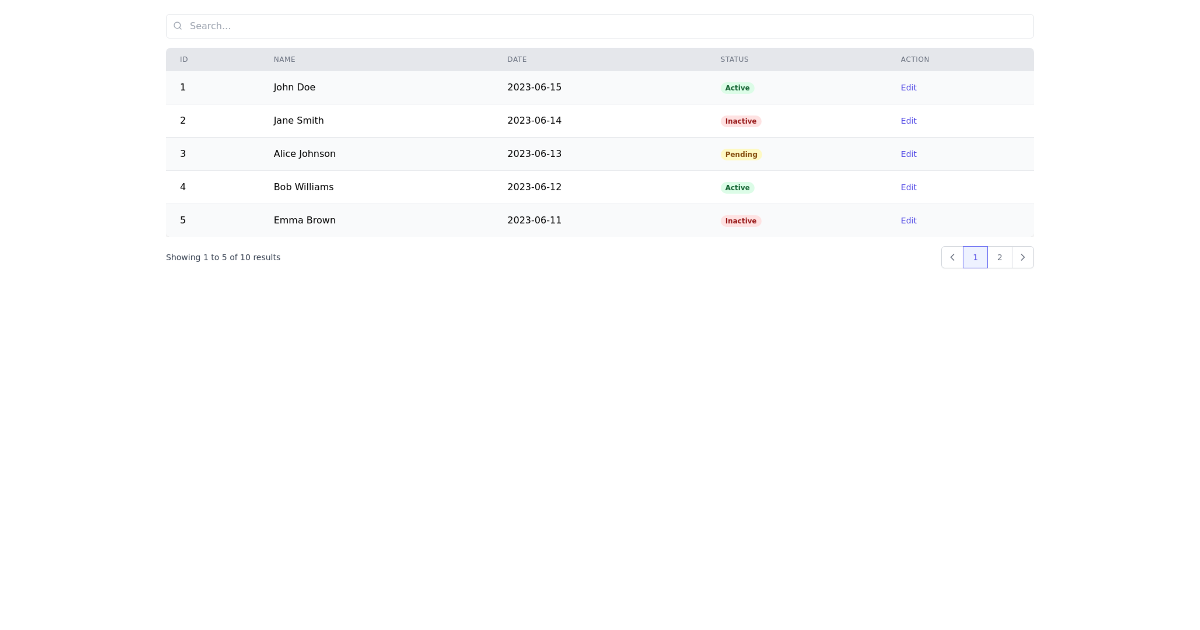Click the 'Showing 1 to 5 of 10 results' text

223,257
